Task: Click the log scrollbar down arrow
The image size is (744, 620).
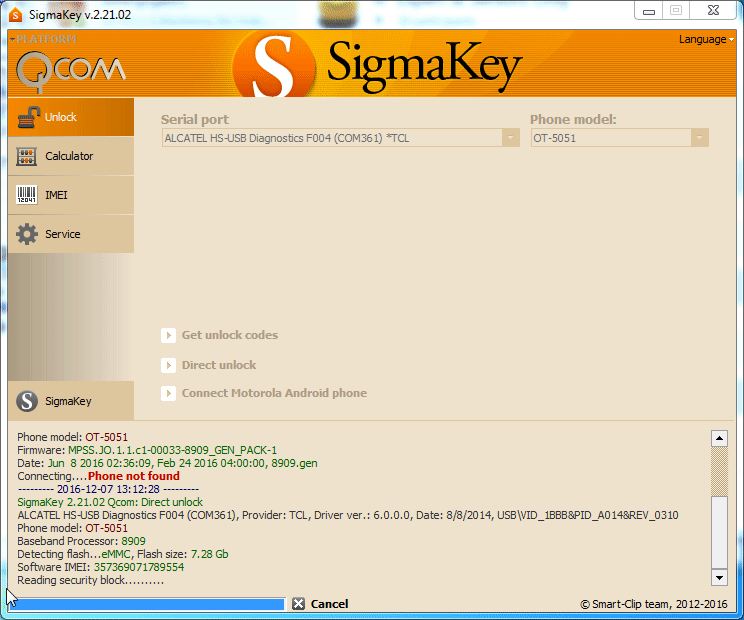Action: click(719, 577)
